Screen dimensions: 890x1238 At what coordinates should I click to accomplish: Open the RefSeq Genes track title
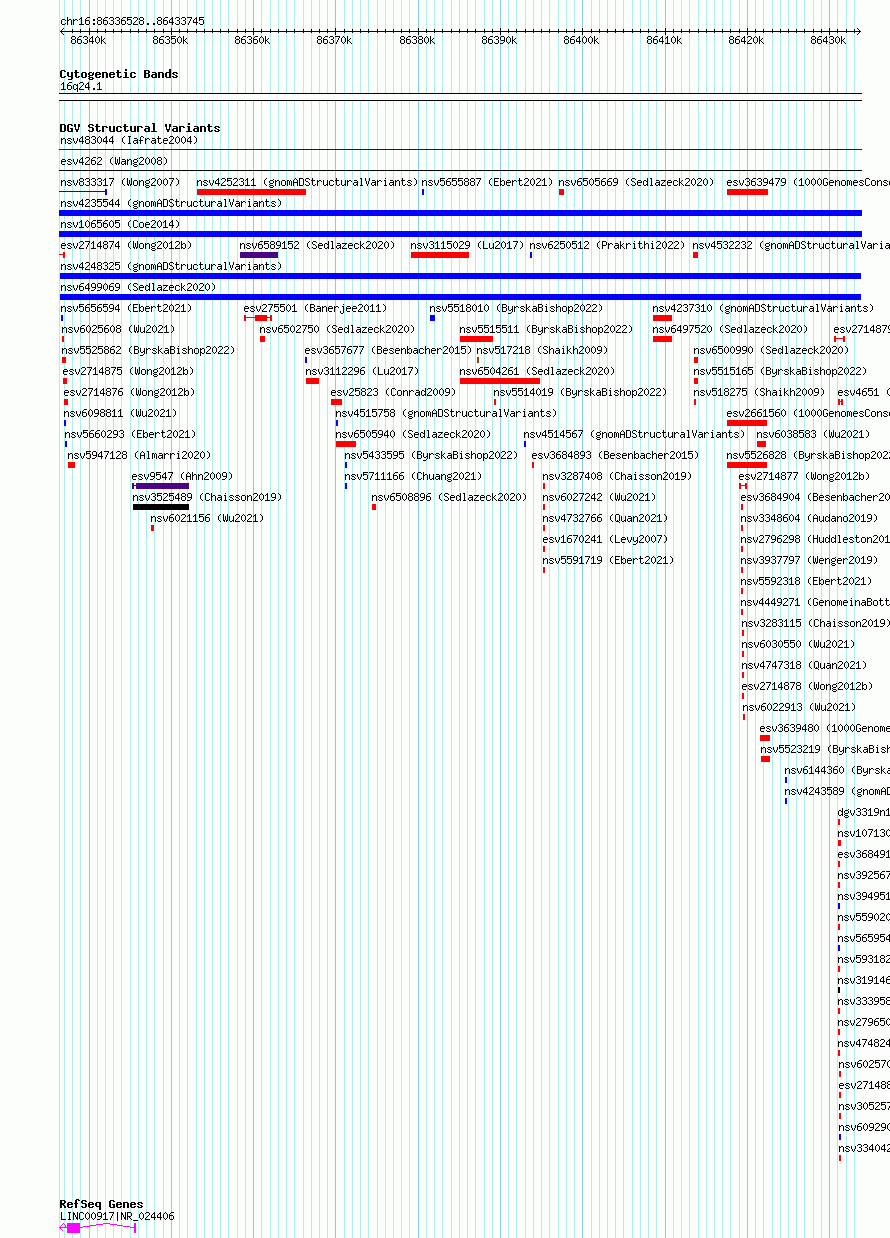(101, 1204)
